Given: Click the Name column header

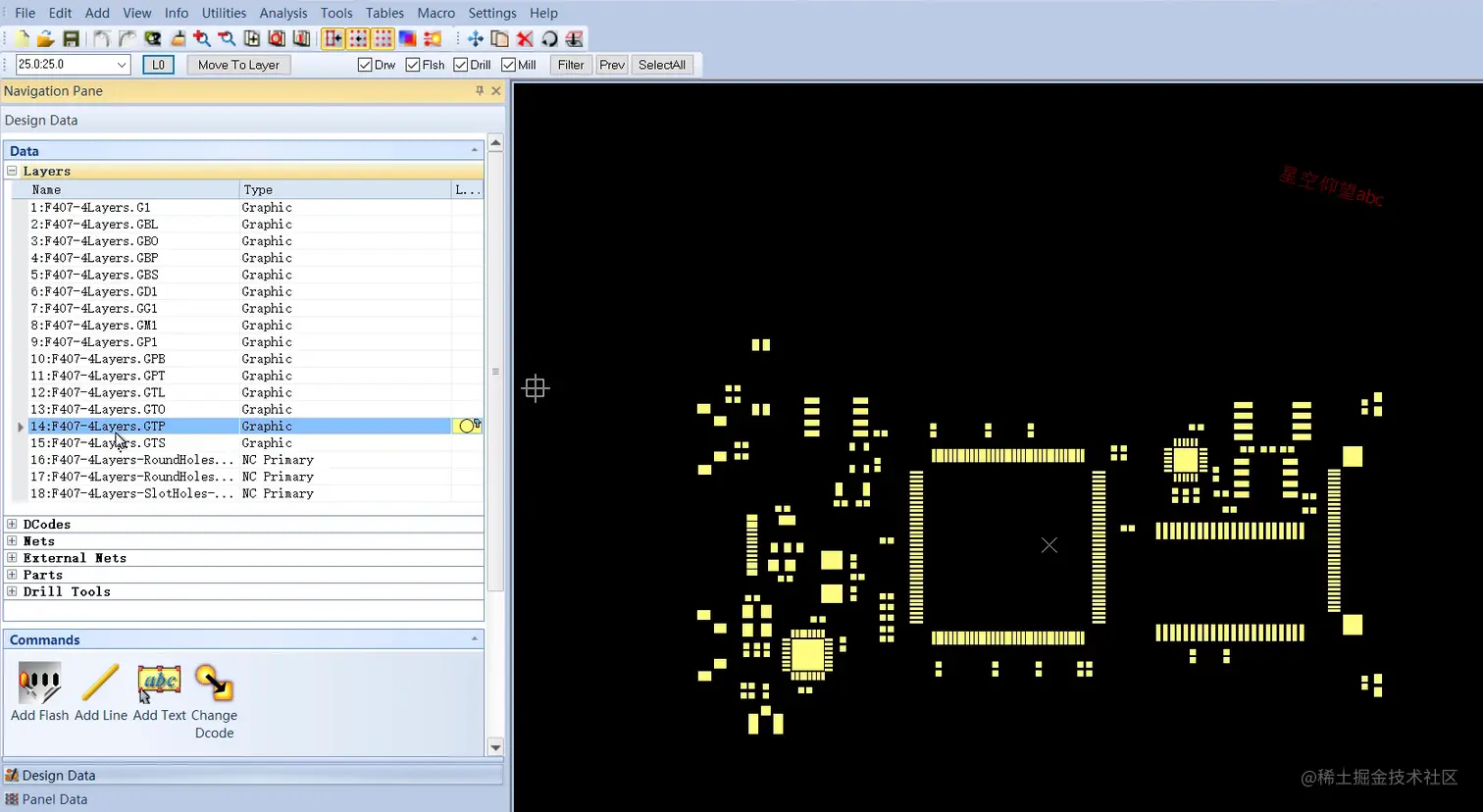Looking at the screenshot, I should click(133, 189).
